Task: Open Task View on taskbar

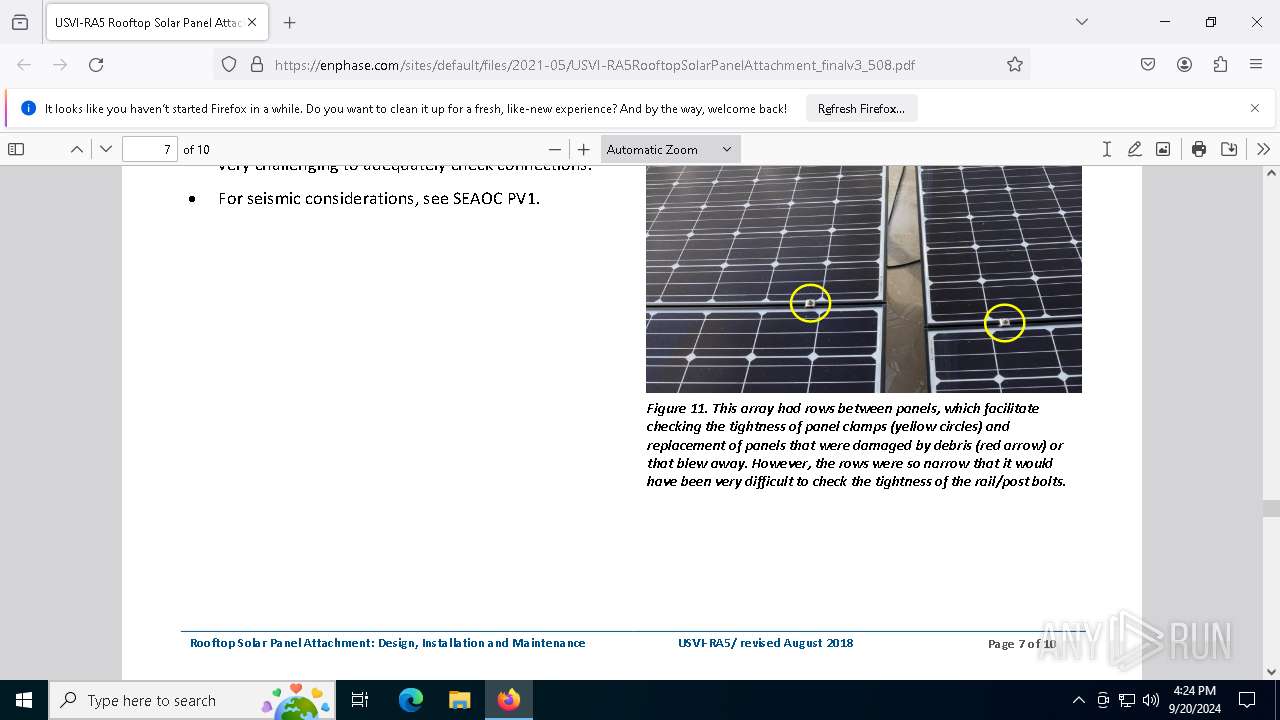Action: [360, 700]
